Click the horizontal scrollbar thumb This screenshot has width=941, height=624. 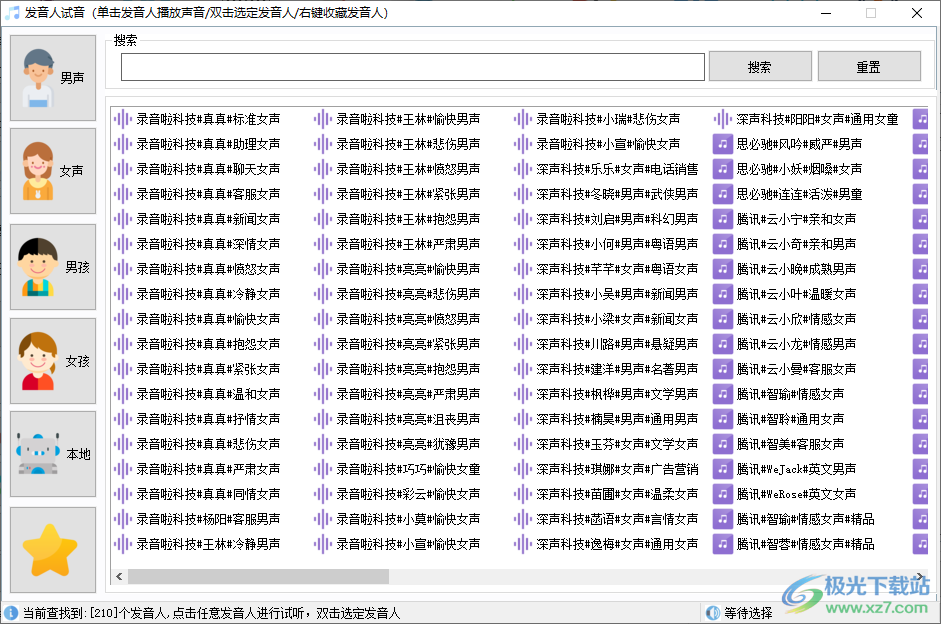pyautogui.click(x=258, y=577)
